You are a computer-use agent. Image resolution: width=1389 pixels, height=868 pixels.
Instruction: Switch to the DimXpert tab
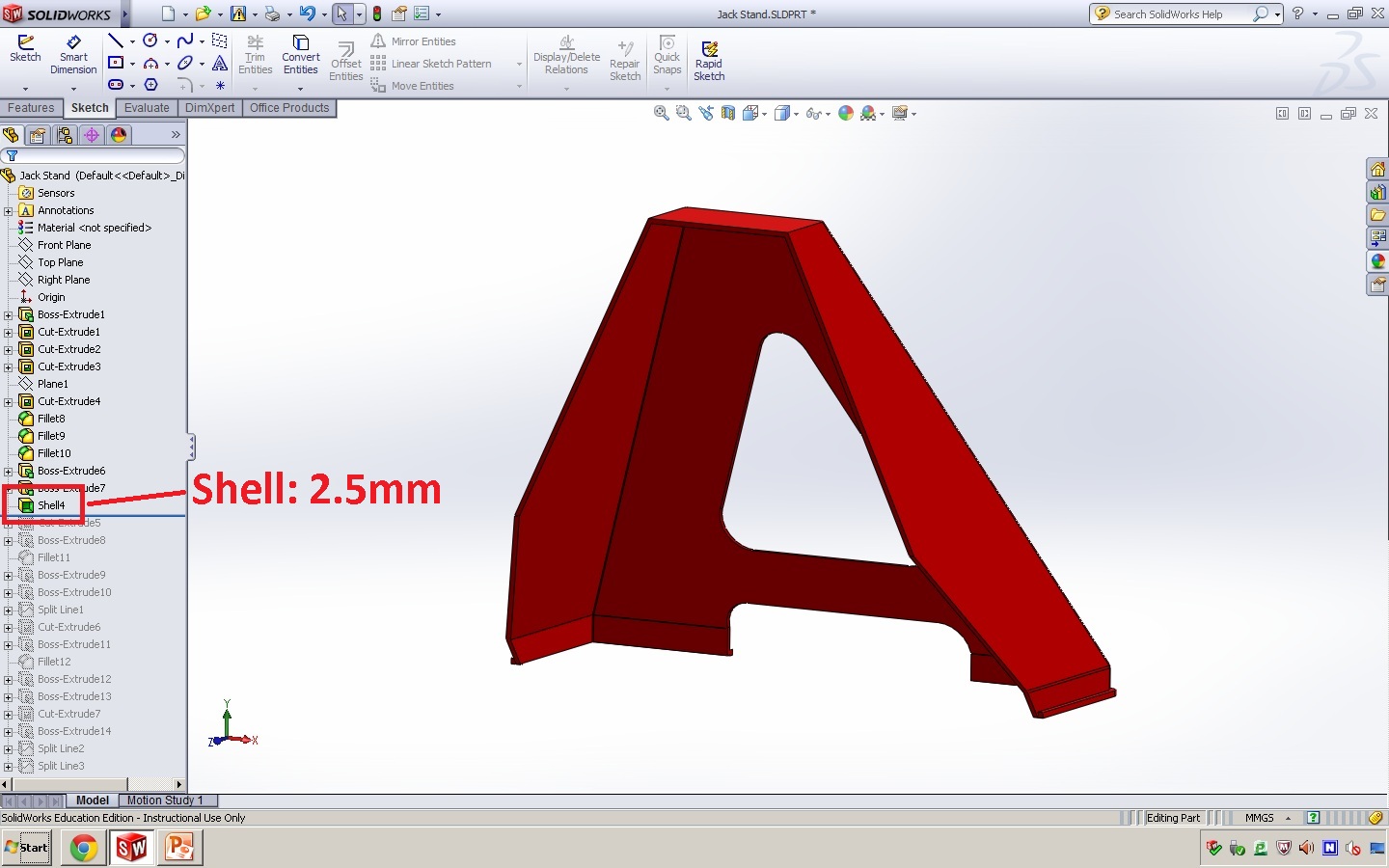click(209, 108)
